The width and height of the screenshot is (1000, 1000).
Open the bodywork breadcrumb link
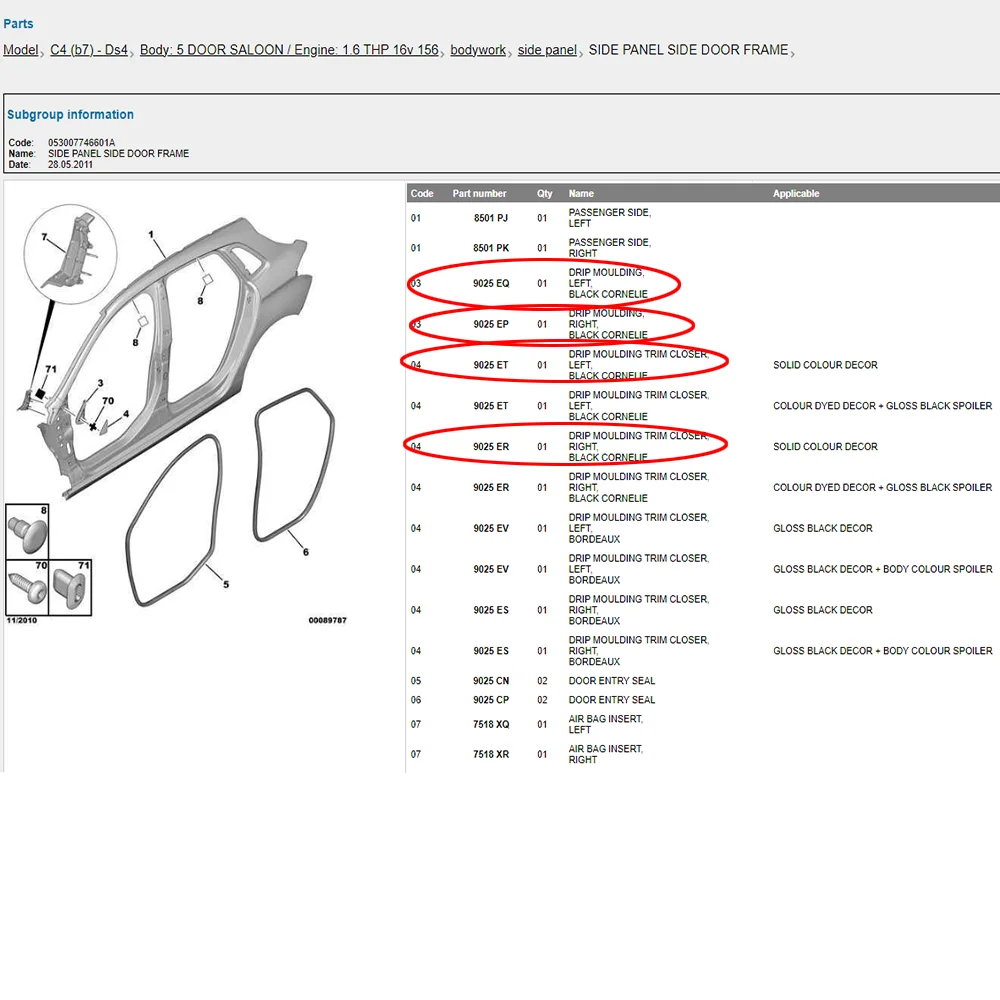[478, 50]
